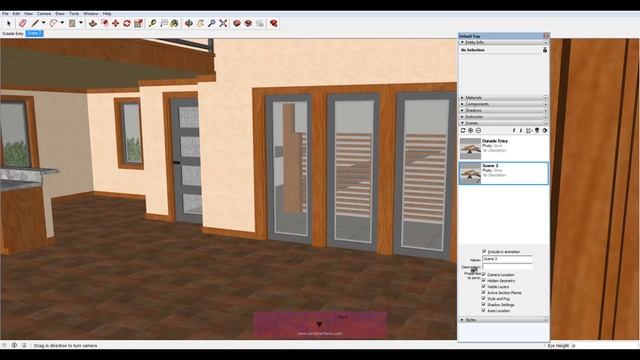Close the Default Tray panel
640x360 pixels.
point(546,36)
